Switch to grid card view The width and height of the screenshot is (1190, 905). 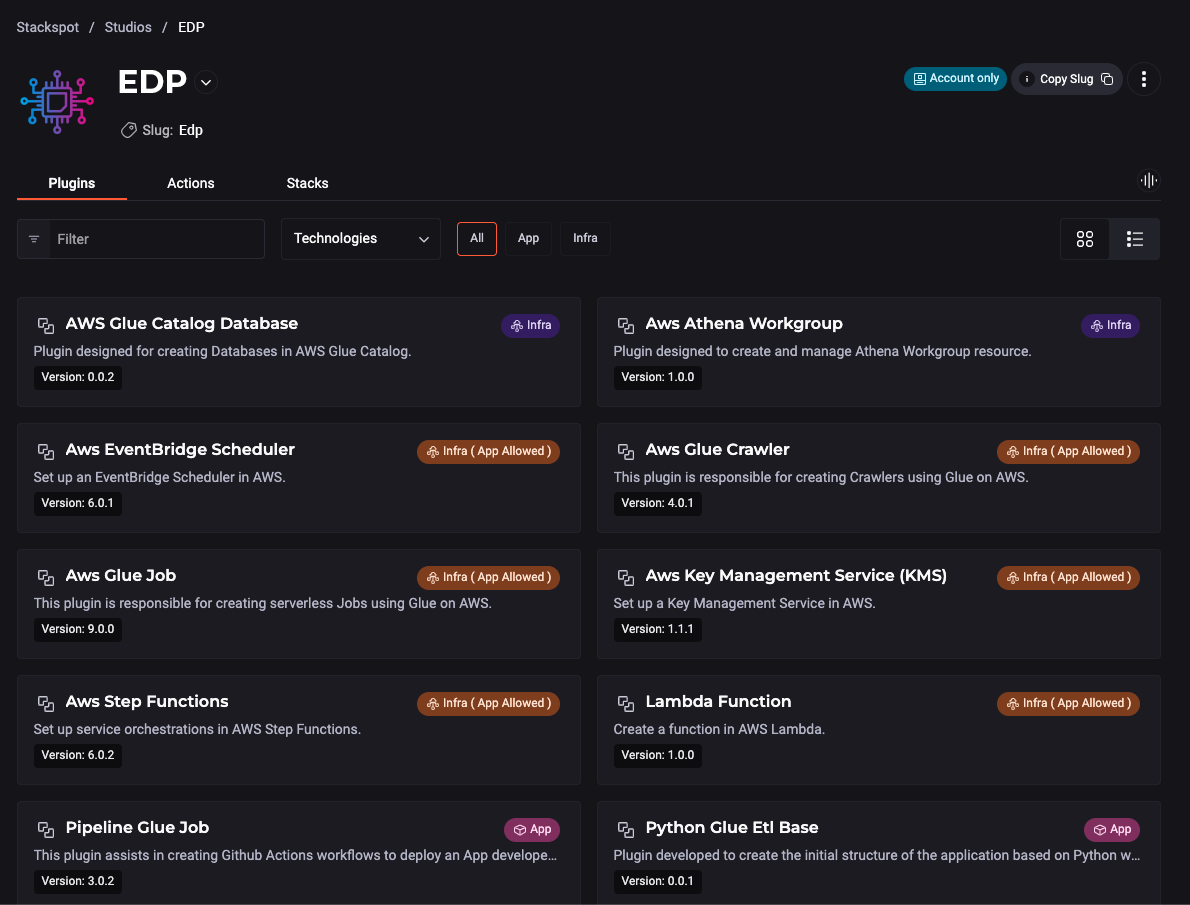1085,239
